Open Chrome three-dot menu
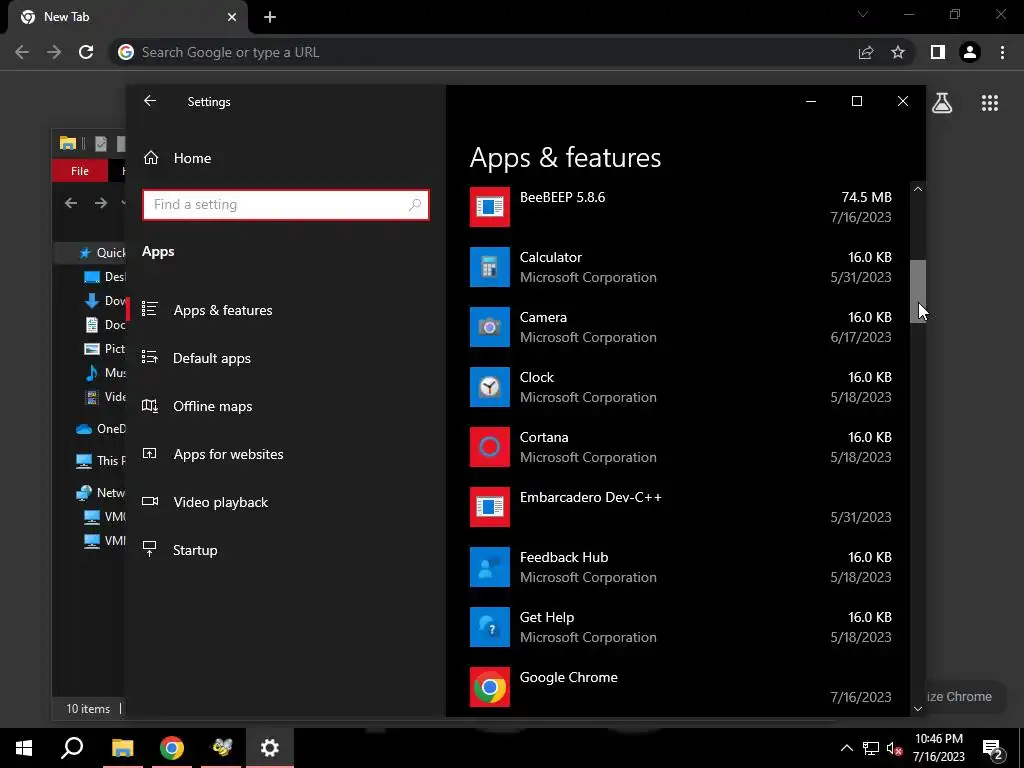This screenshot has width=1024, height=768. click(x=1002, y=52)
